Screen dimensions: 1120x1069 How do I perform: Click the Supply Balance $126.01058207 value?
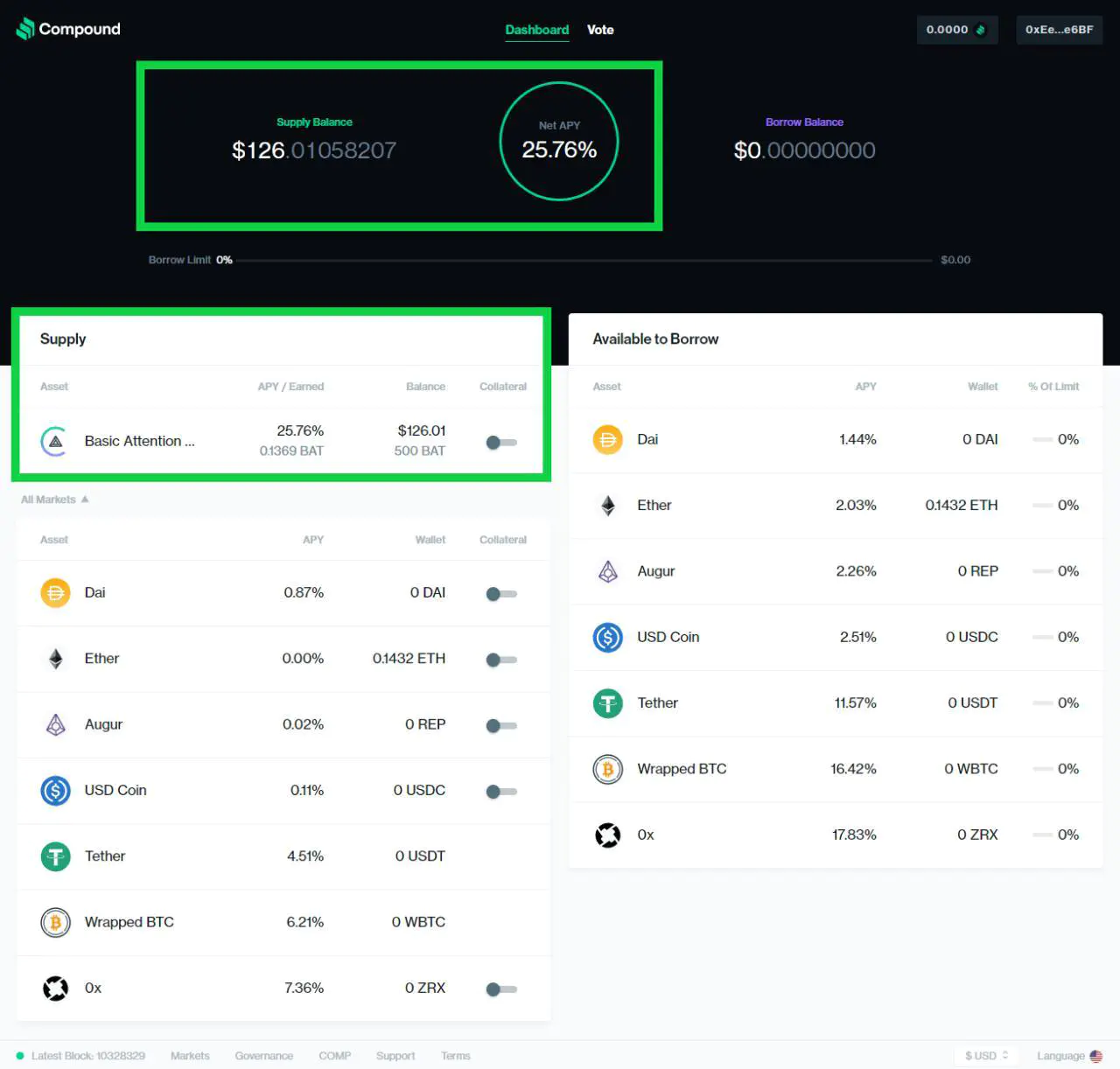(x=314, y=150)
